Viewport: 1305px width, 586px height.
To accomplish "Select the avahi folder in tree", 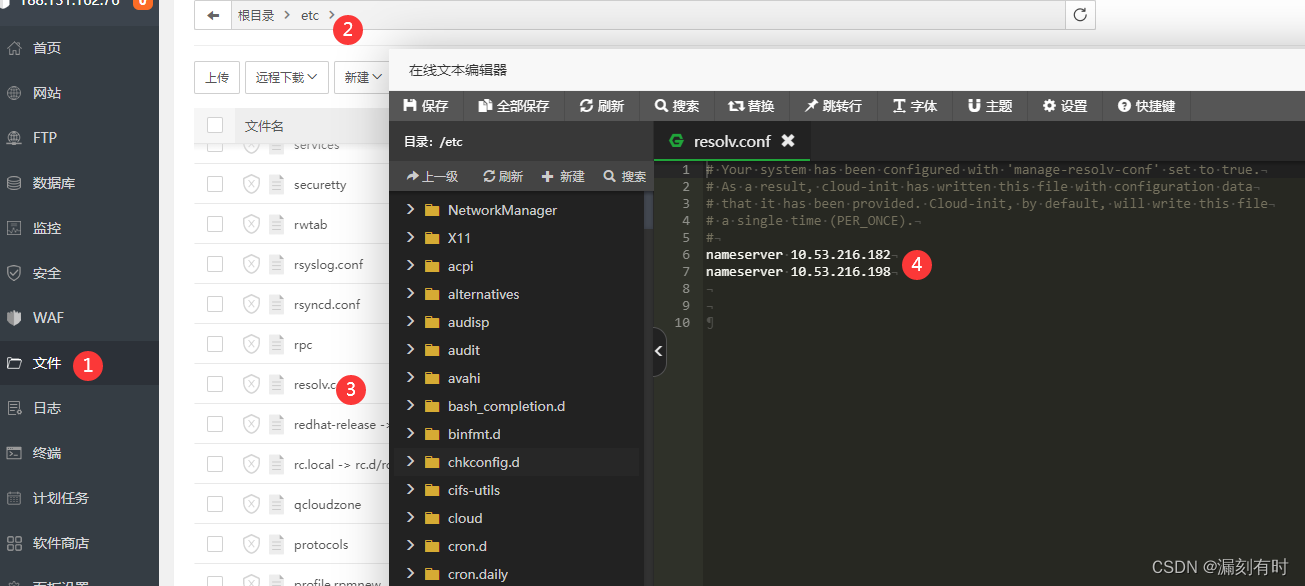I will [516, 378].
